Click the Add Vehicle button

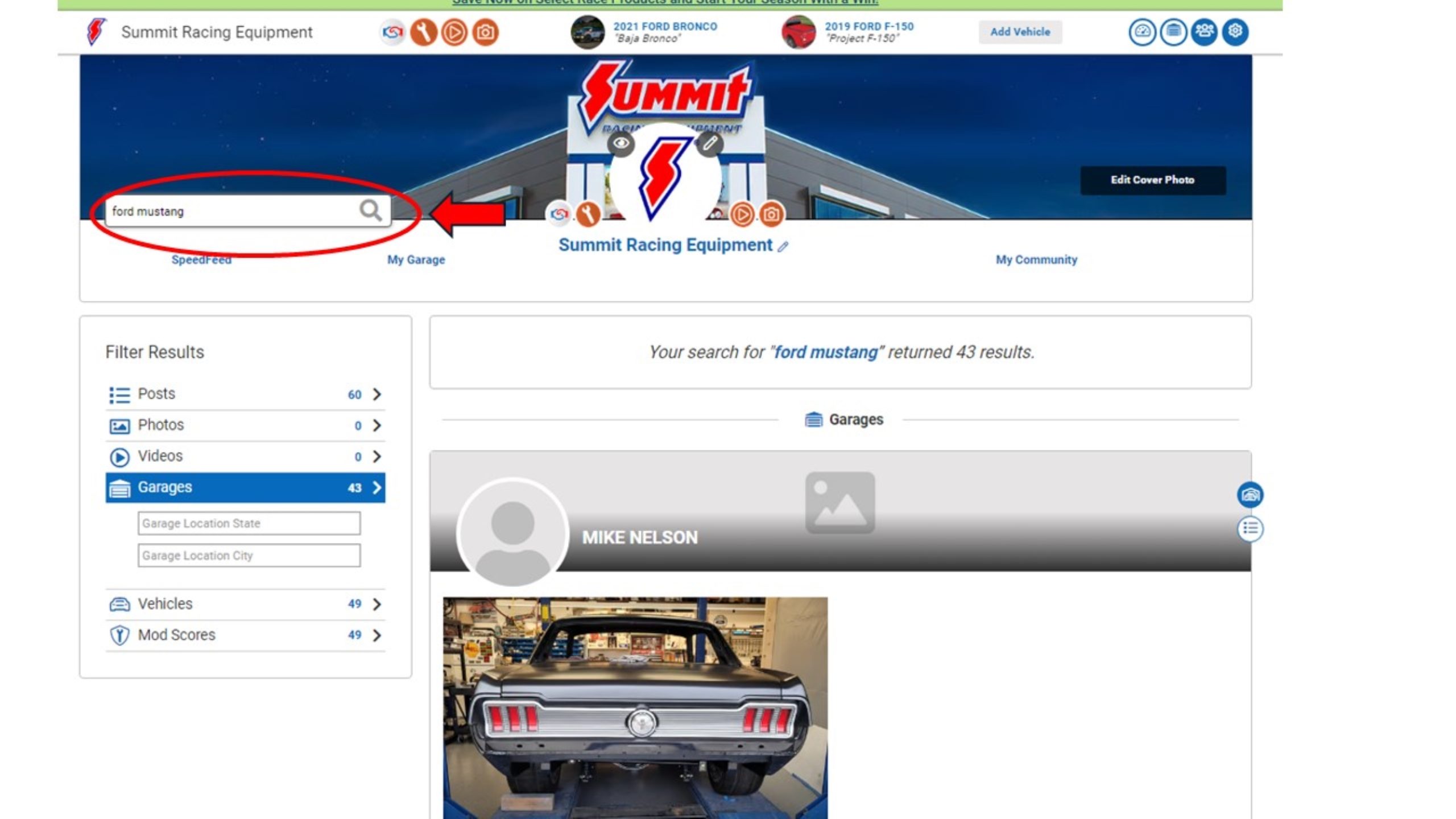click(x=1020, y=32)
